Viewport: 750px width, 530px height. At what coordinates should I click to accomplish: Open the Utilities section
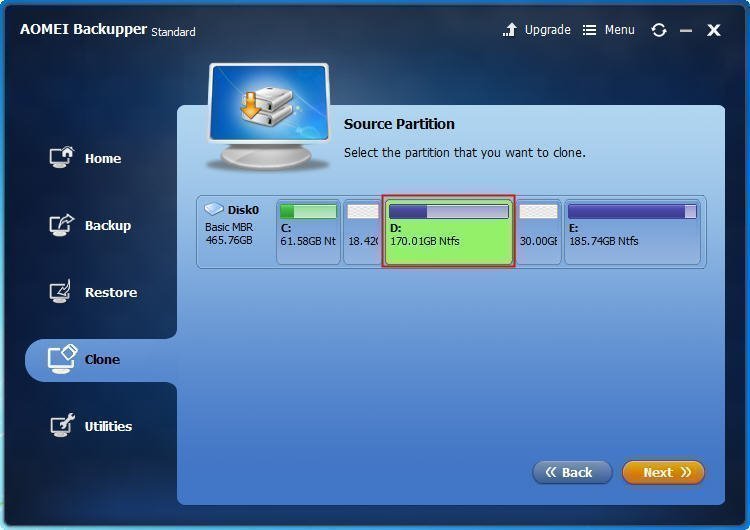pyautogui.click(x=91, y=426)
